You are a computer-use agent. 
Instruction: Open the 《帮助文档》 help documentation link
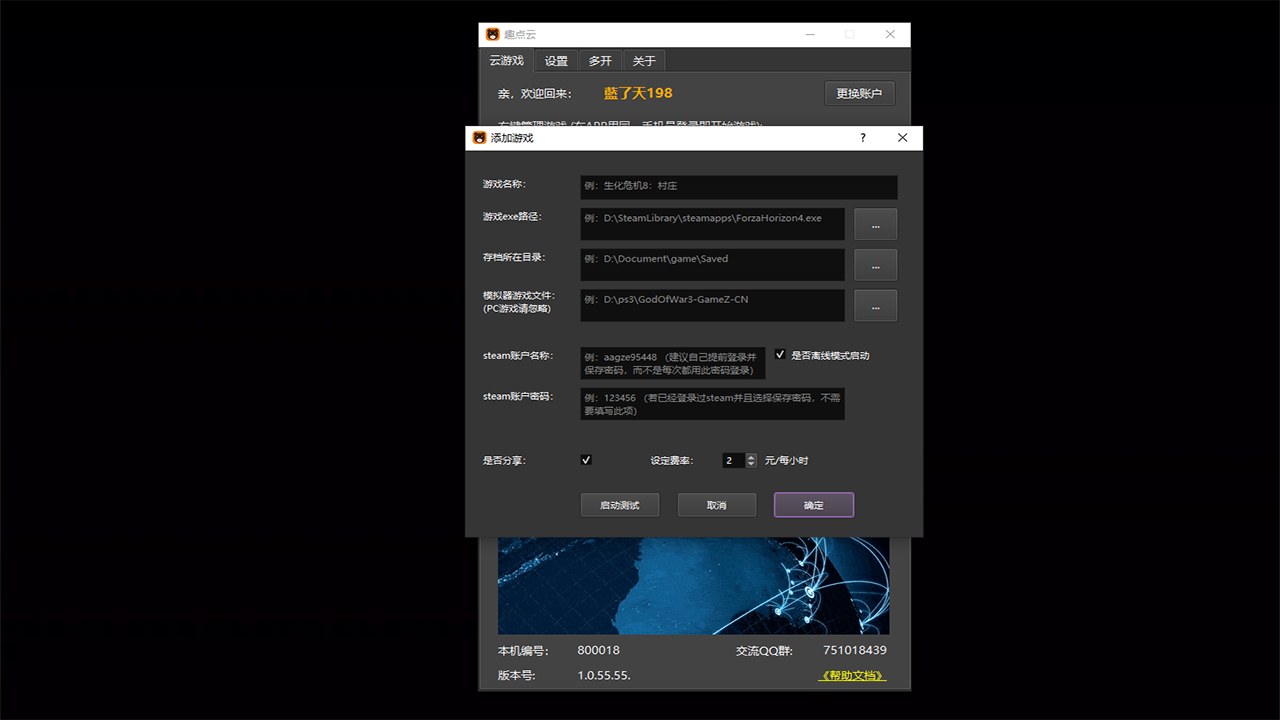(x=851, y=675)
